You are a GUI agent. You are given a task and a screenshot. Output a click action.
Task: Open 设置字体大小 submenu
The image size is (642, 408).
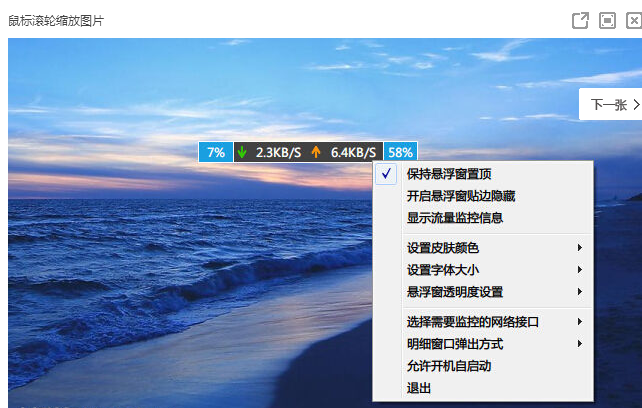pyautogui.click(x=483, y=270)
